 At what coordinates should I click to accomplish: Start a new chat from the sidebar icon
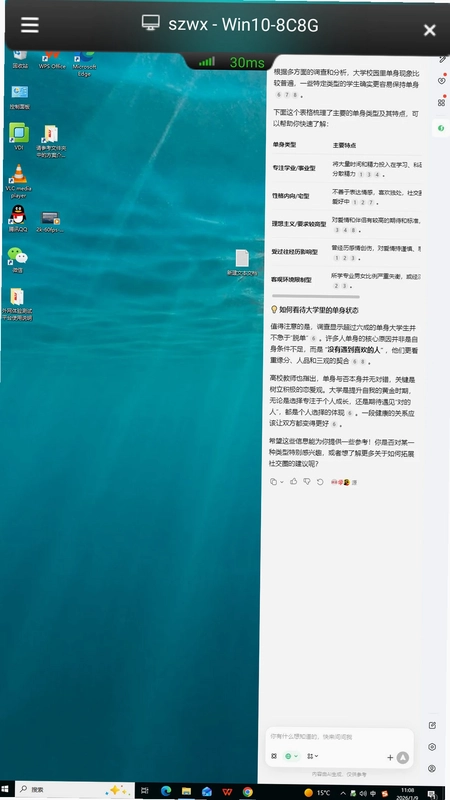pyautogui.click(x=432, y=725)
